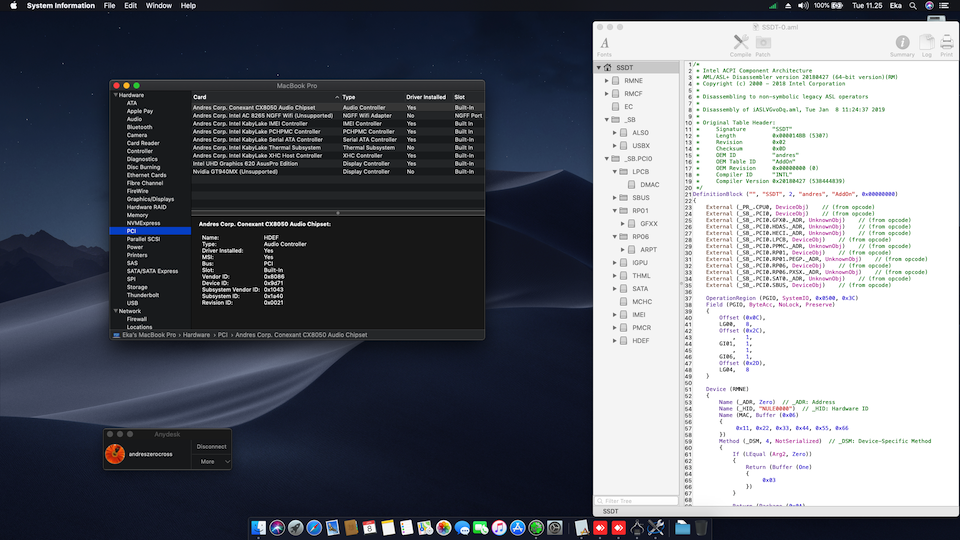Open the System Information app menu

[61, 6]
